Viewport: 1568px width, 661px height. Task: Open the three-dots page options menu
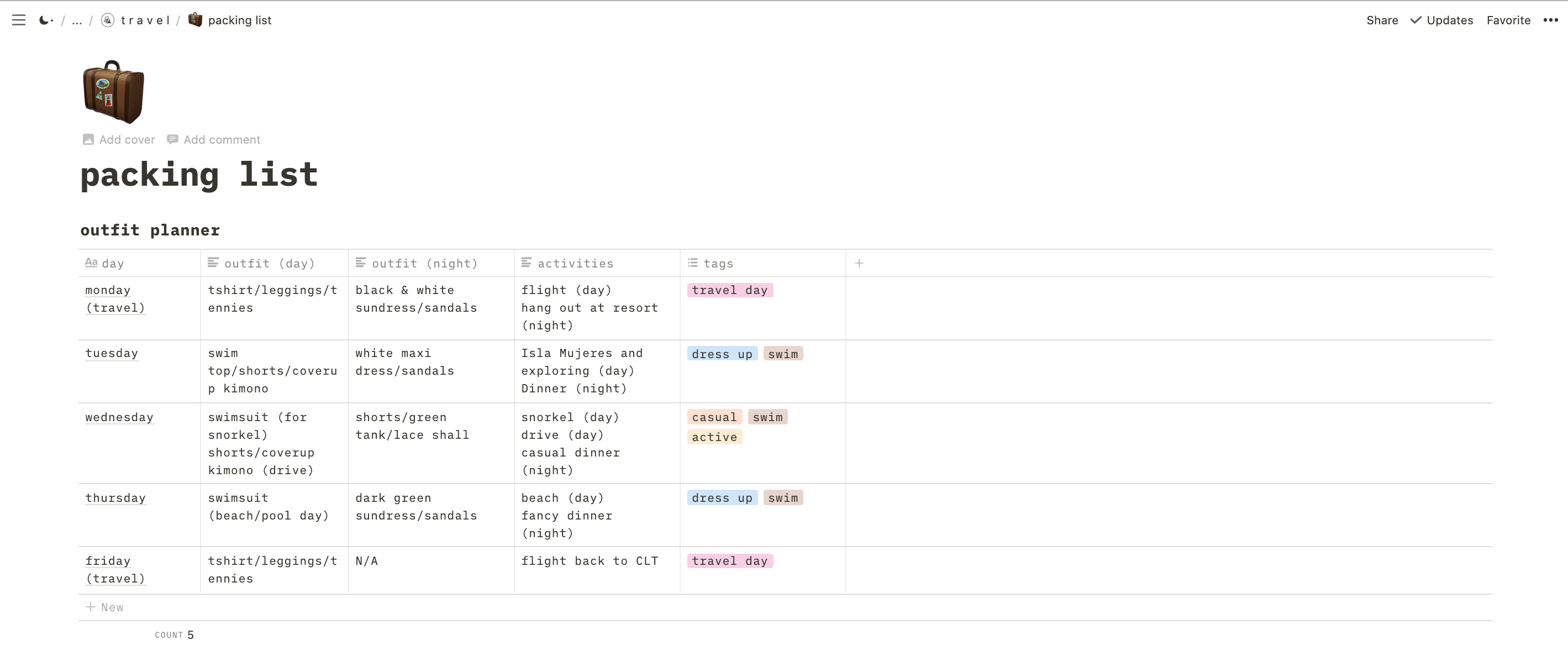tap(1550, 20)
